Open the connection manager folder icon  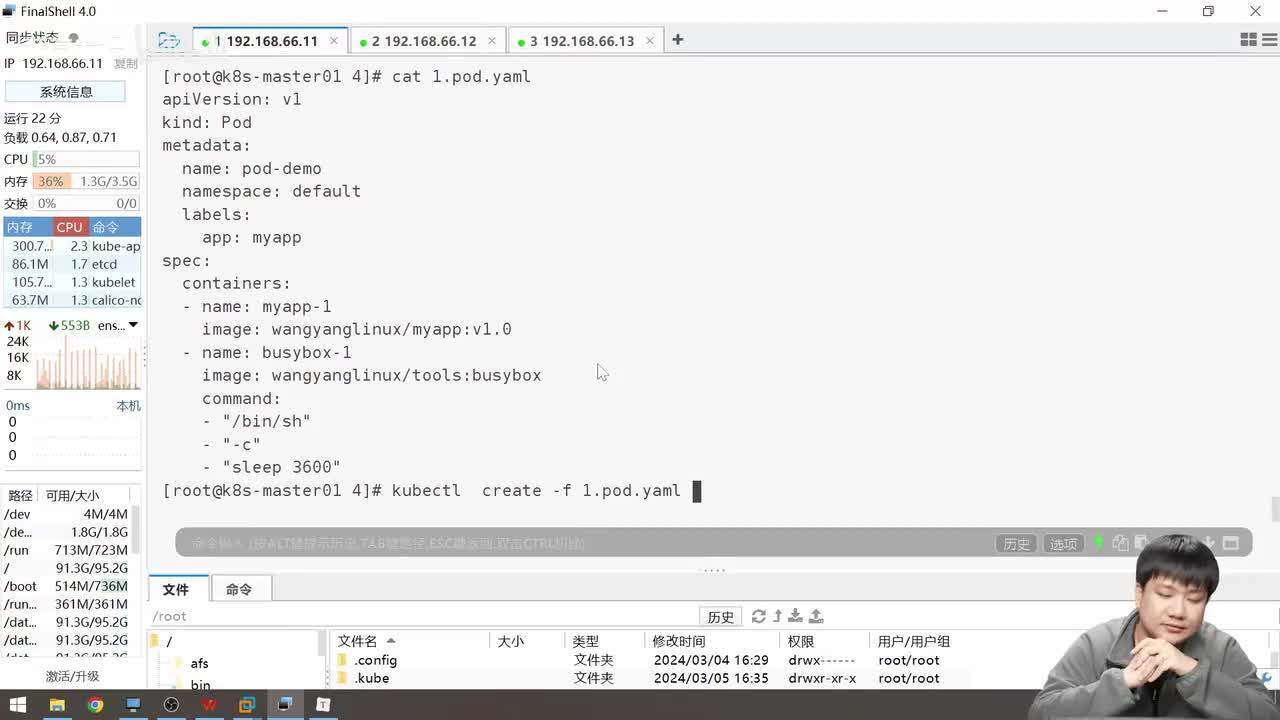coord(169,40)
